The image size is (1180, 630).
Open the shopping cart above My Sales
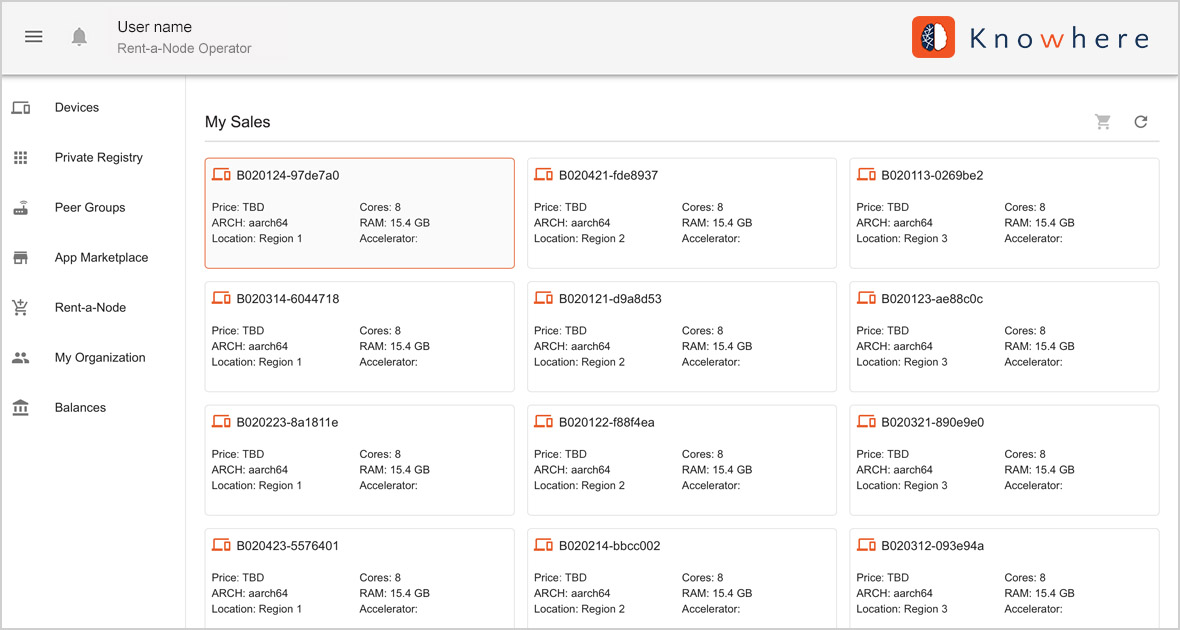(x=1103, y=121)
